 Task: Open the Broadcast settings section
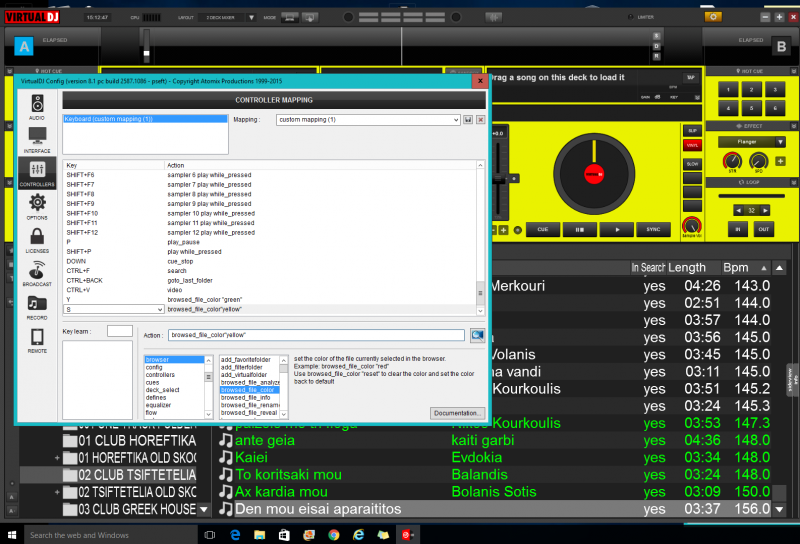pos(37,273)
